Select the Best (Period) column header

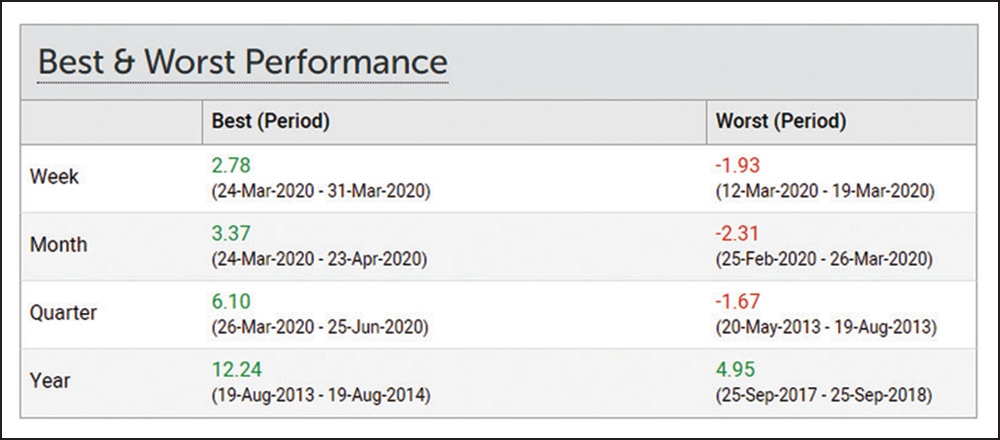[271, 122]
